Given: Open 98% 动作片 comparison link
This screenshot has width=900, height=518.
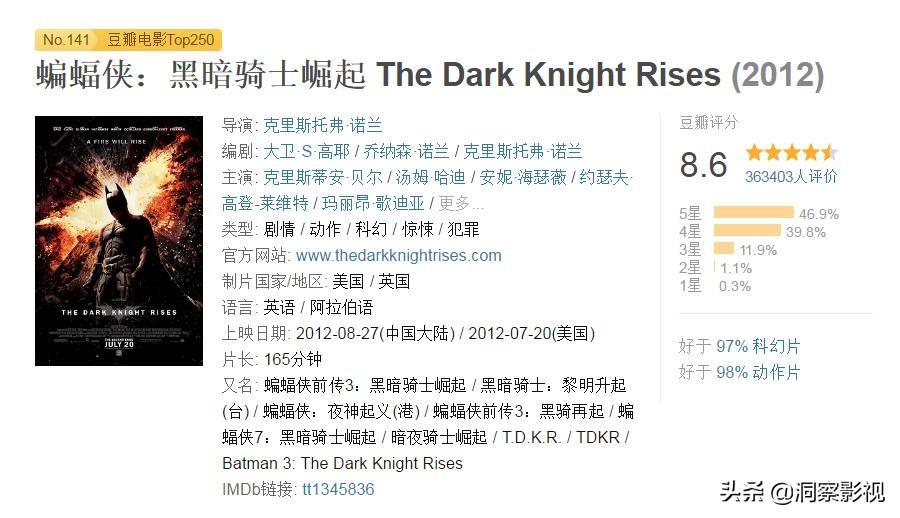Looking at the screenshot, I should point(758,372).
